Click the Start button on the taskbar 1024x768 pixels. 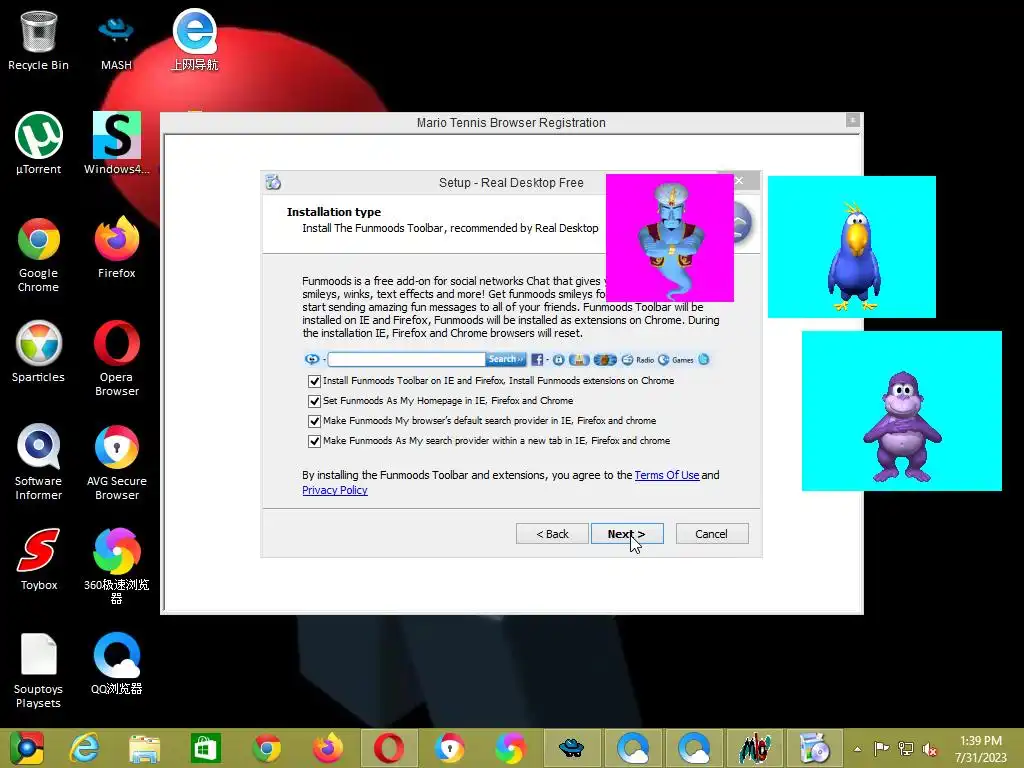tap(27, 748)
